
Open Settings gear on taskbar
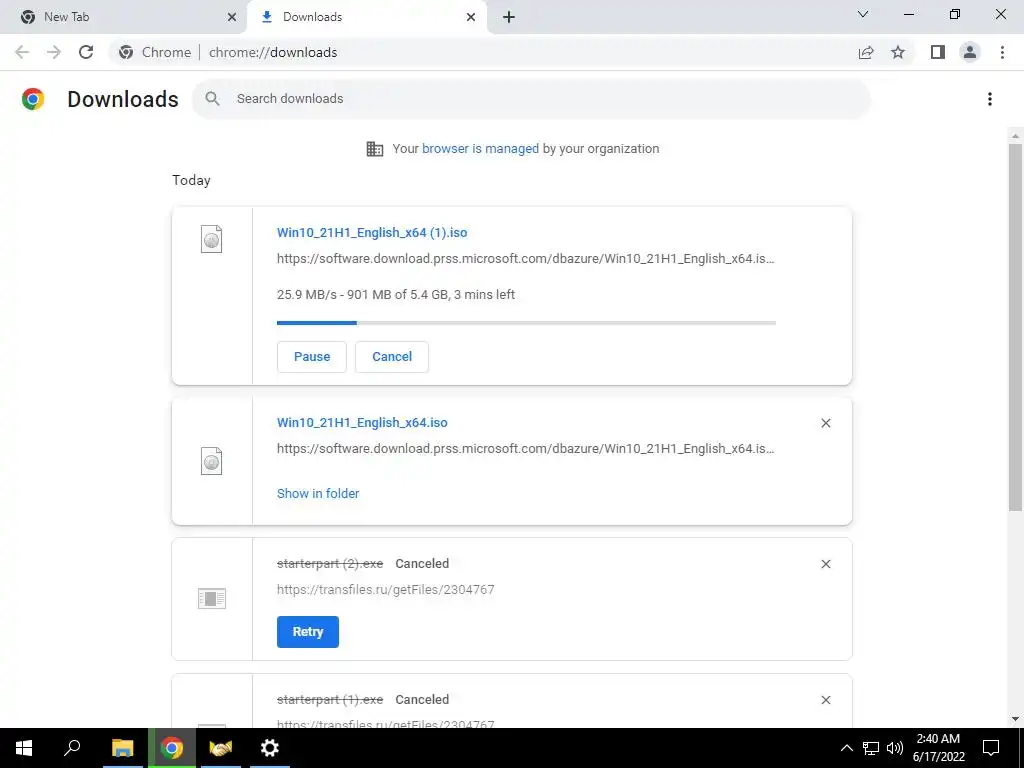(270, 748)
